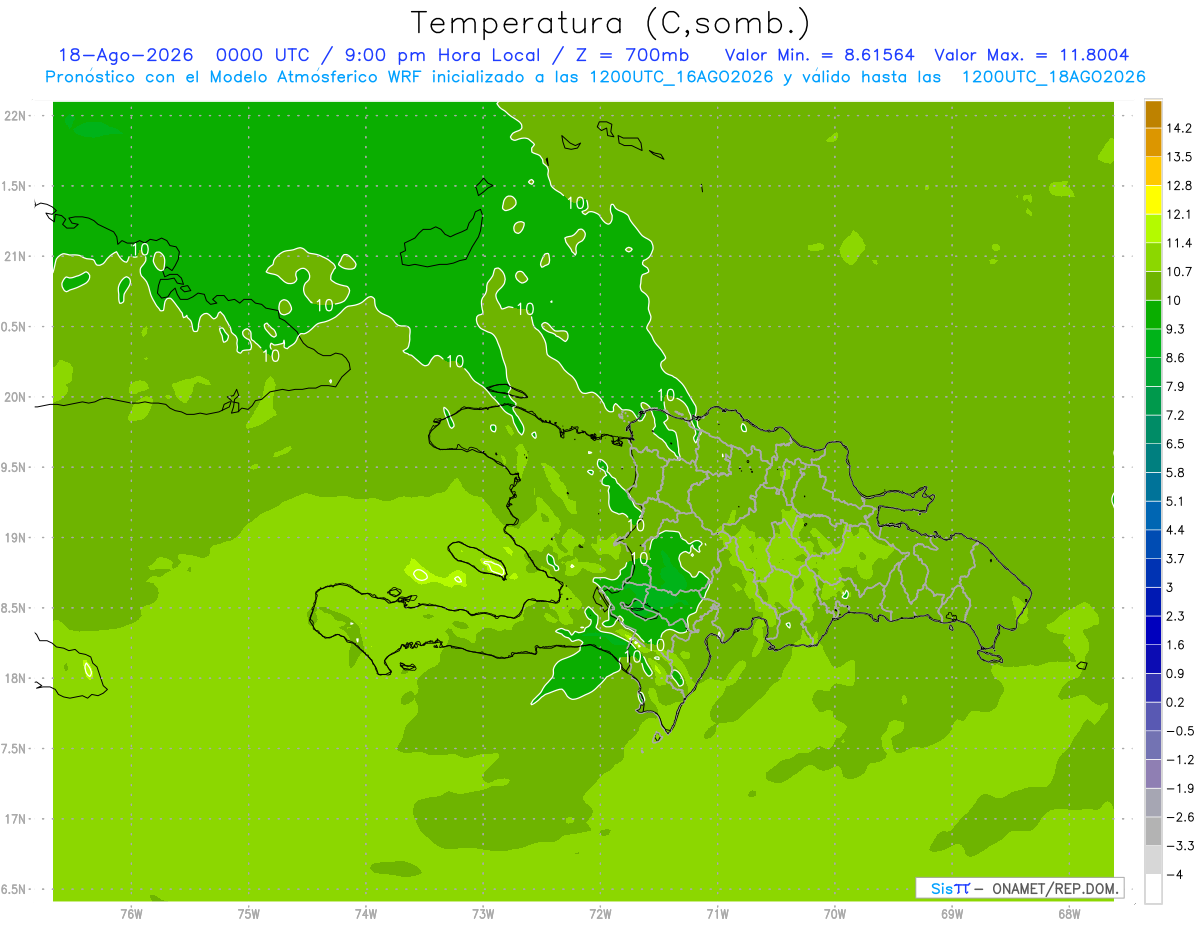
Task: Click the longitude label "69W"
Action: tap(952, 914)
